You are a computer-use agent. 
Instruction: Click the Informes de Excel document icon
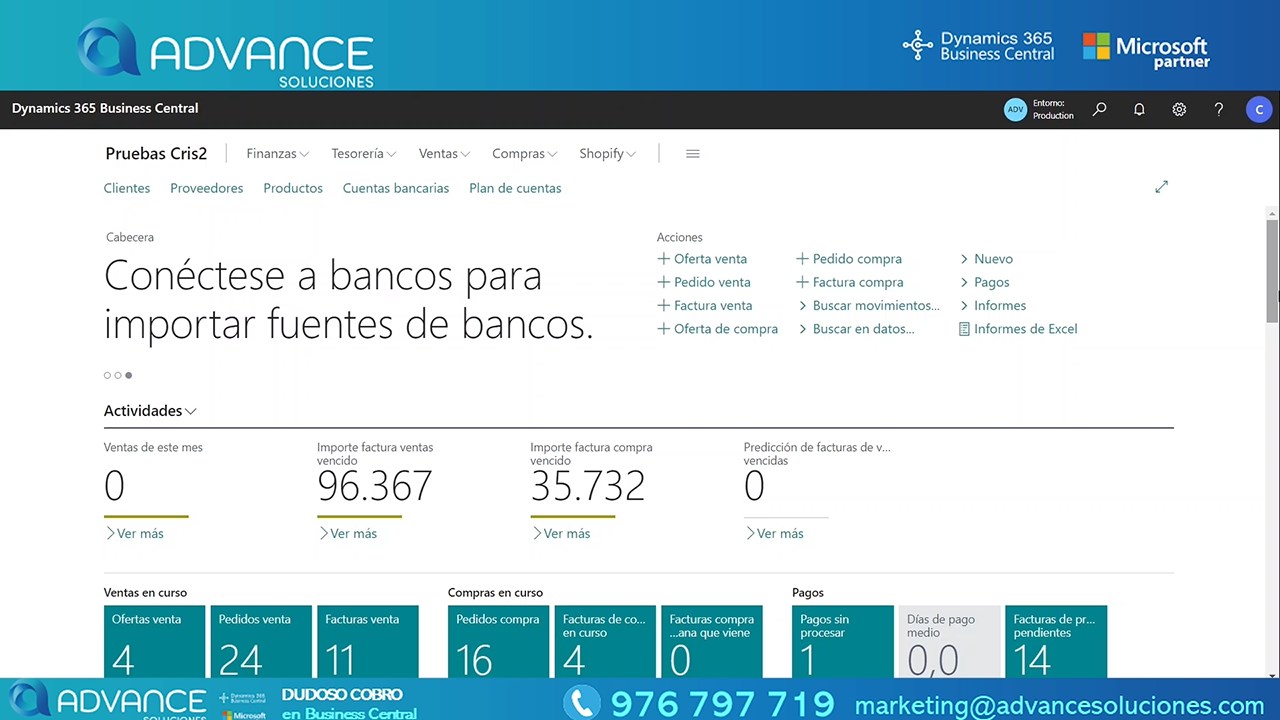click(x=964, y=329)
